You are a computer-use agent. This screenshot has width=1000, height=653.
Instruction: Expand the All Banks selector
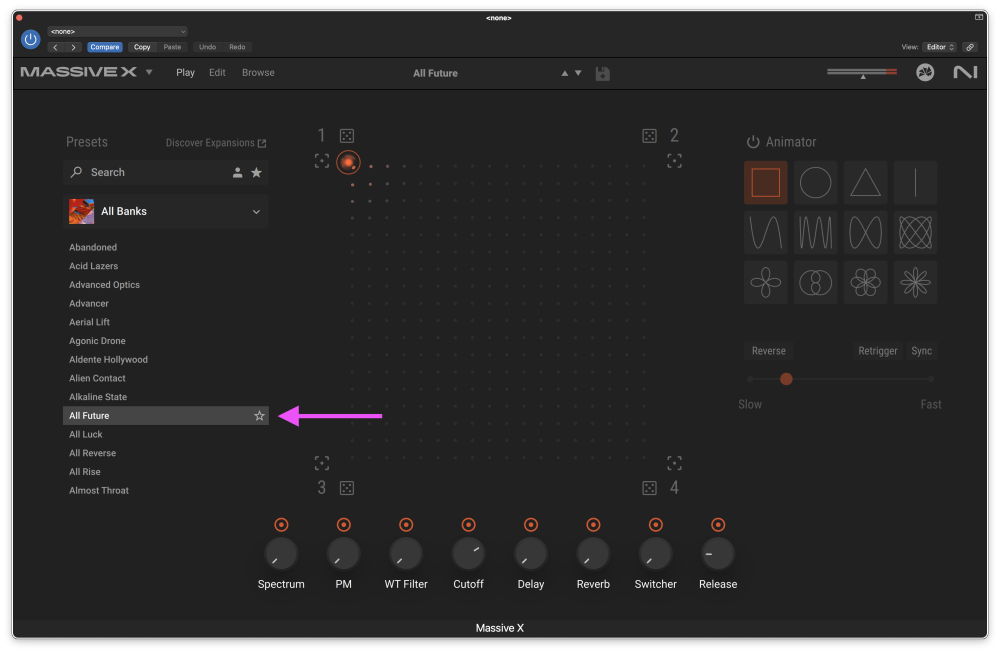pos(166,211)
